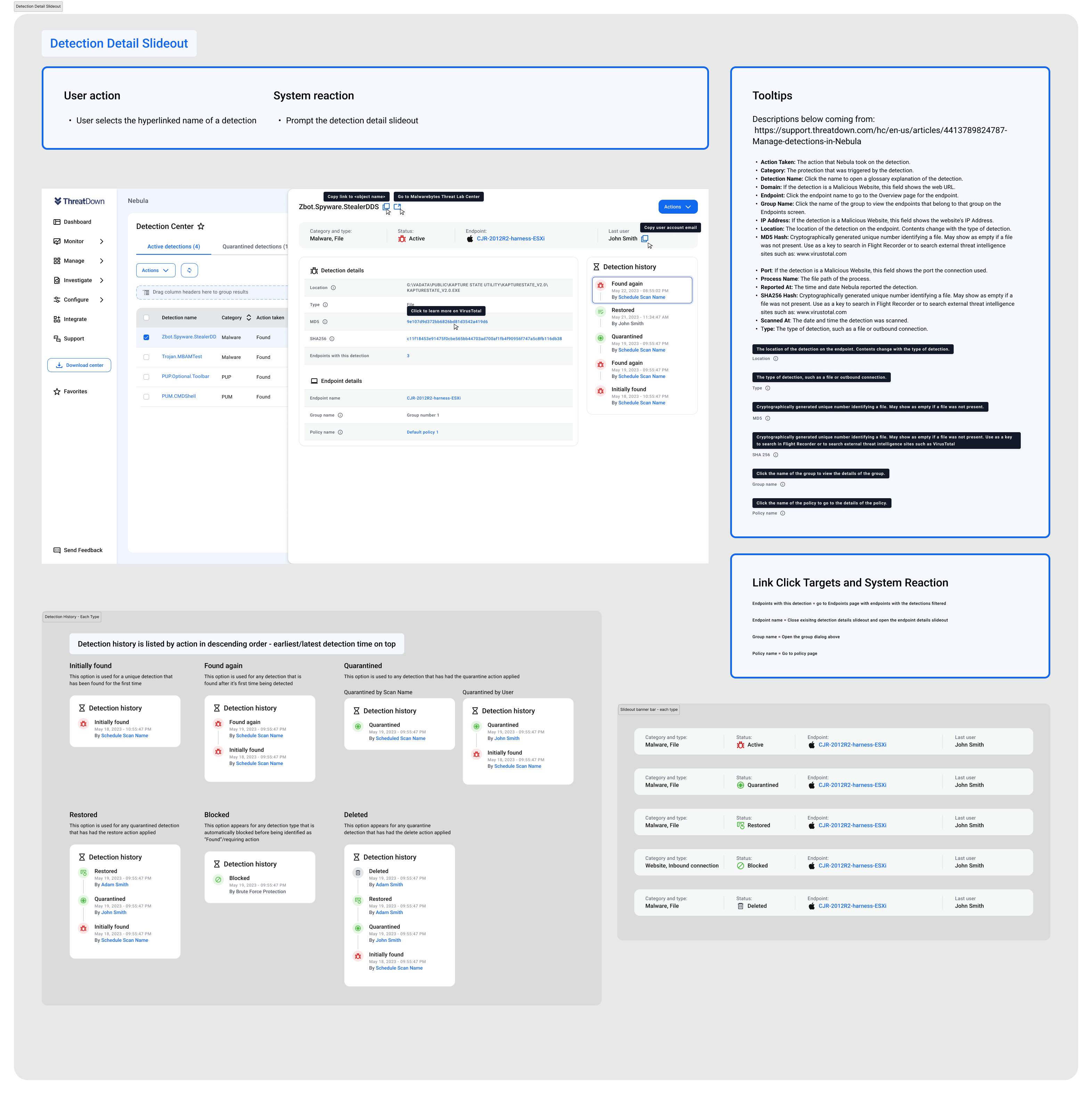
Task: Click the copy email icon next to John Smith
Action: coord(644,238)
